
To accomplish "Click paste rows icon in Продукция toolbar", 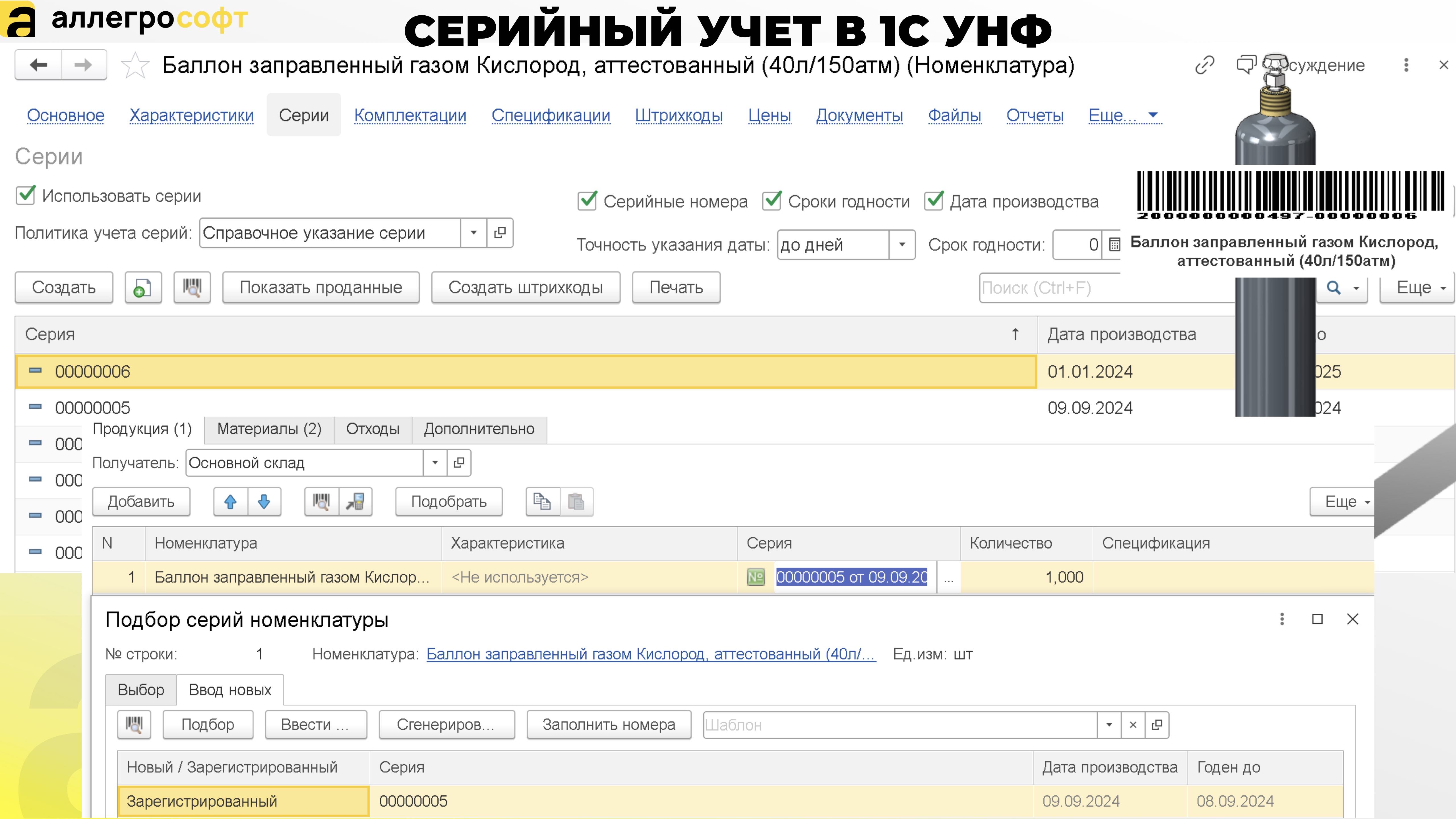I will pos(576,501).
